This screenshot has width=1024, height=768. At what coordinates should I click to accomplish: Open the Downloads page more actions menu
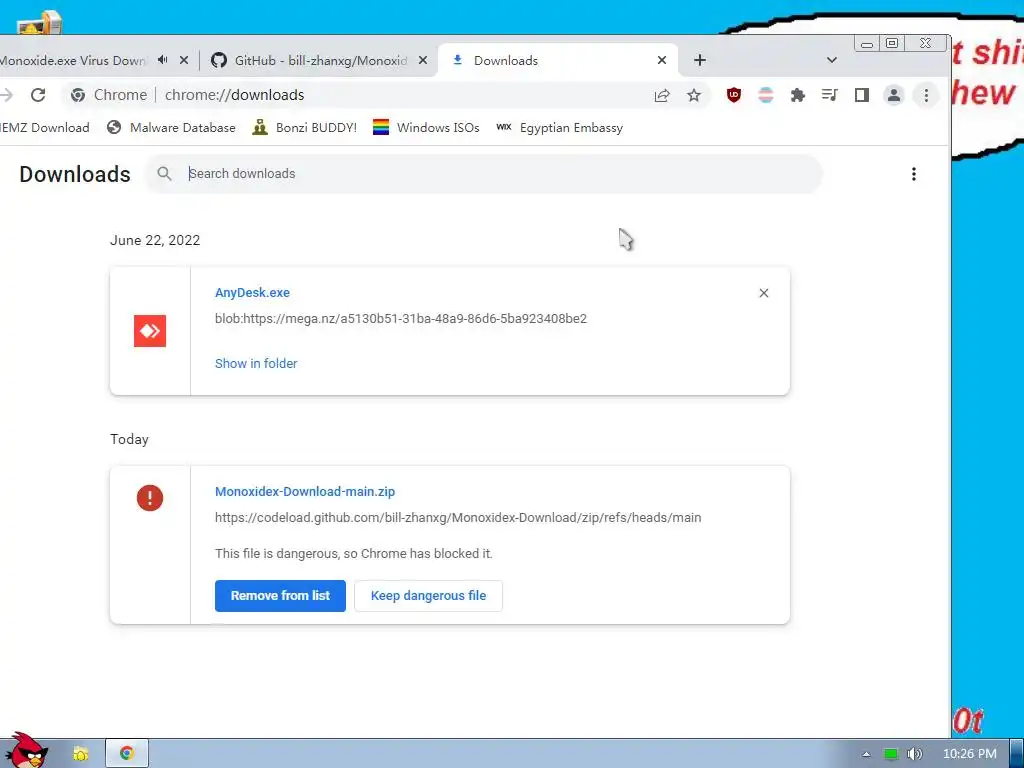click(914, 174)
